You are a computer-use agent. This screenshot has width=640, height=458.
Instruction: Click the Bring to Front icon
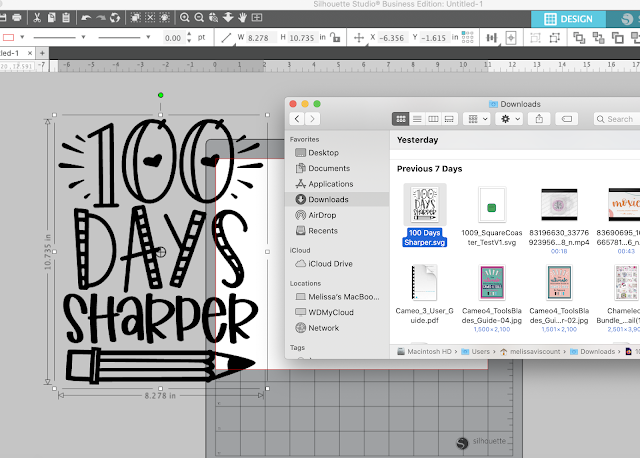(x=579, y=38)
